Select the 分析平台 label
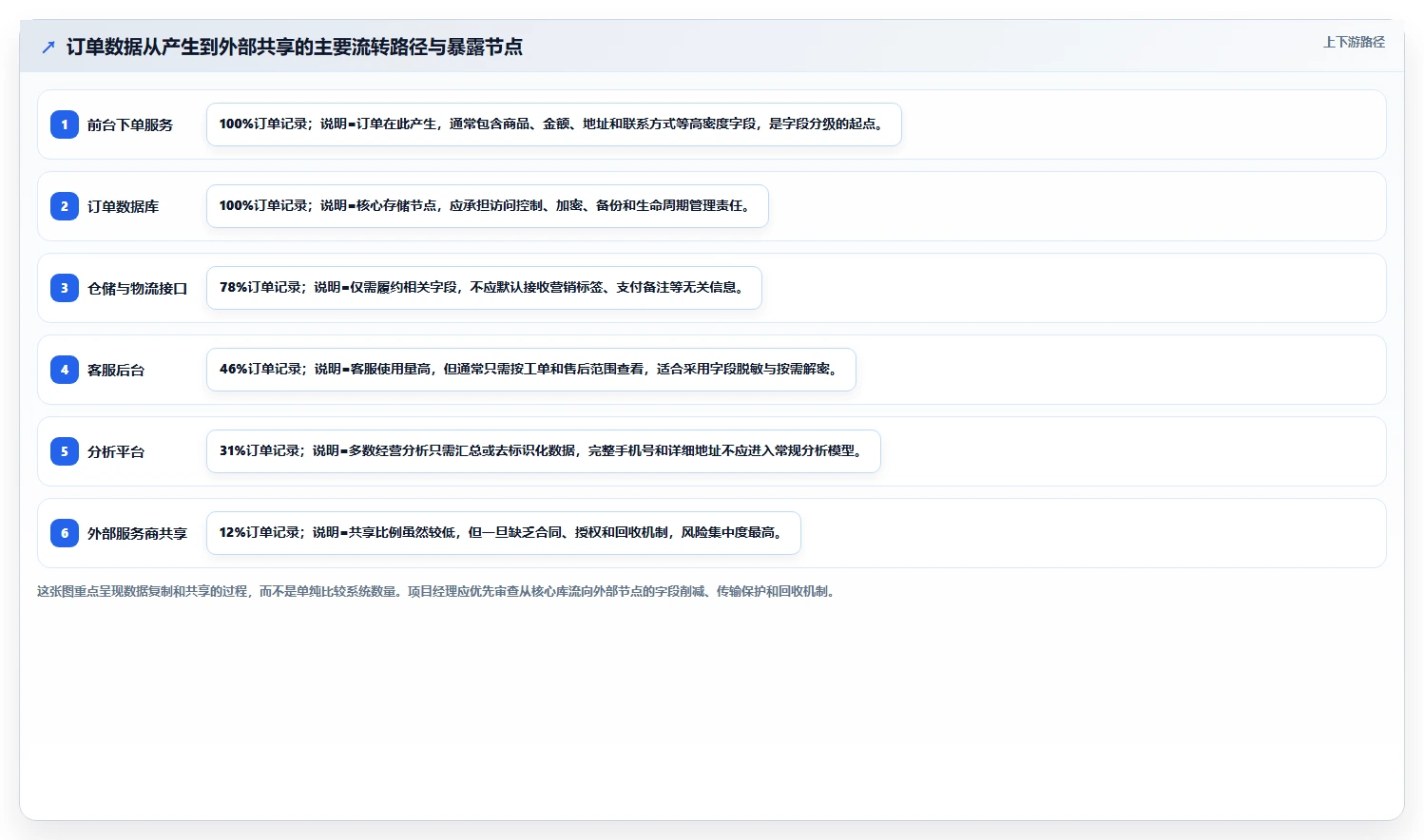 tap(116, 451)
